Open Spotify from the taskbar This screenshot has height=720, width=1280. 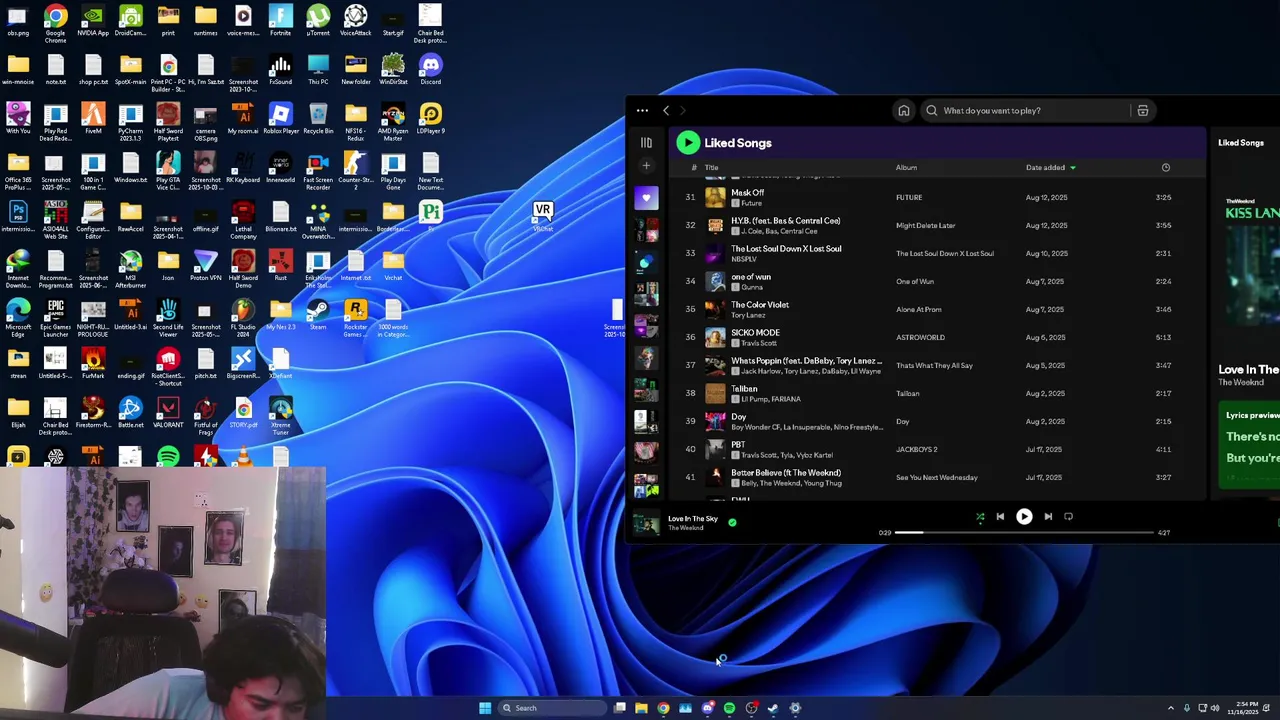click(729, 708)
